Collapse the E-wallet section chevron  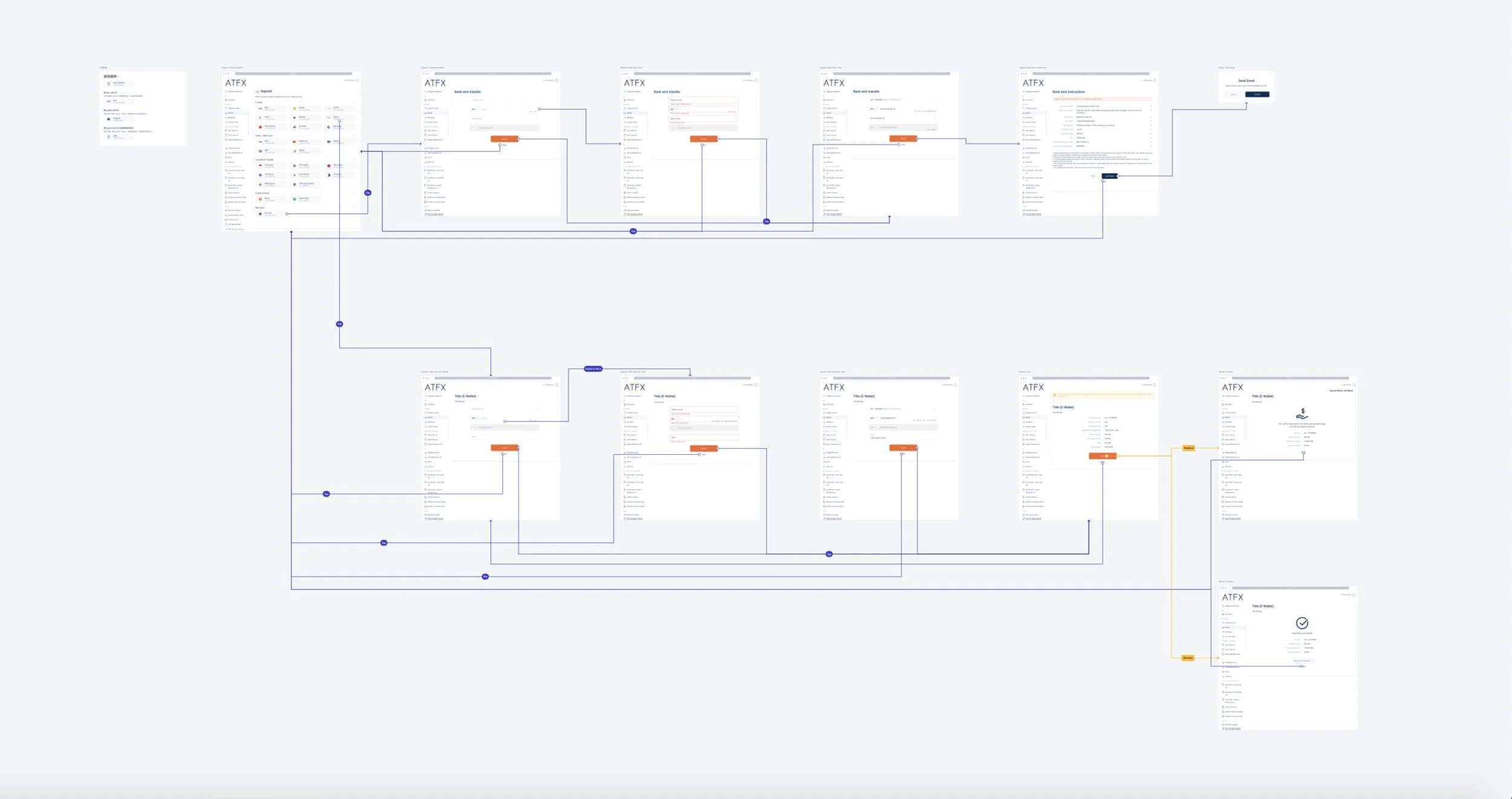click(354, 102)
